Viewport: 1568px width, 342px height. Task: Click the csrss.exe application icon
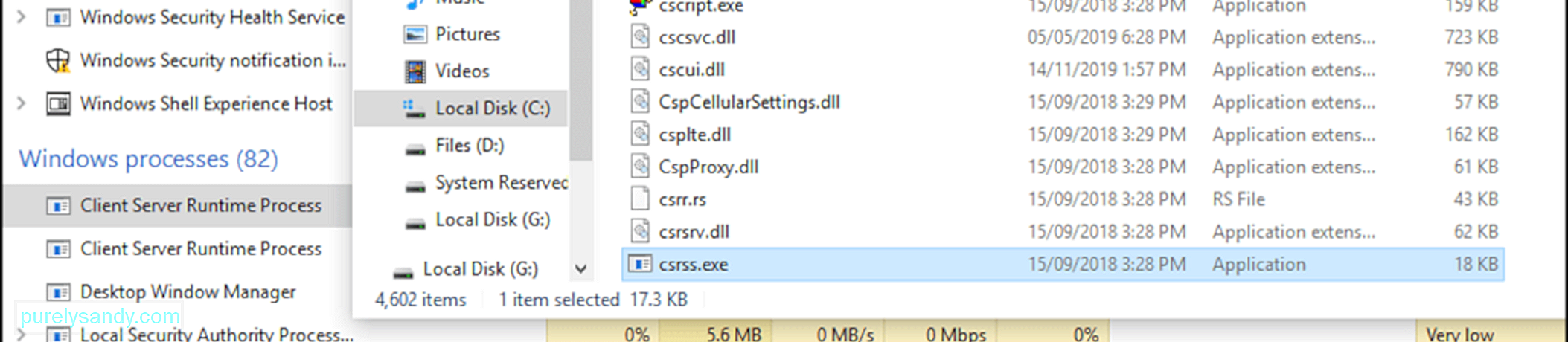pyautogui.click(x=640, y=264)
